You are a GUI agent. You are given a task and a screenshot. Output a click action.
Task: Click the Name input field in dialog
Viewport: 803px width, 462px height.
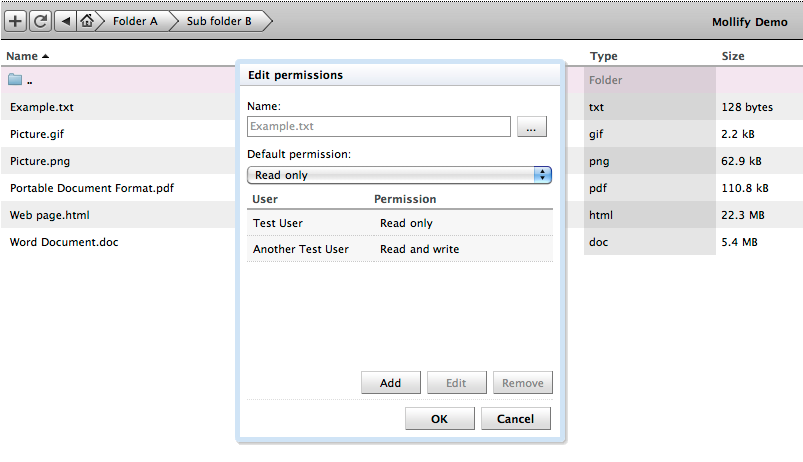[x=378, y=127]
